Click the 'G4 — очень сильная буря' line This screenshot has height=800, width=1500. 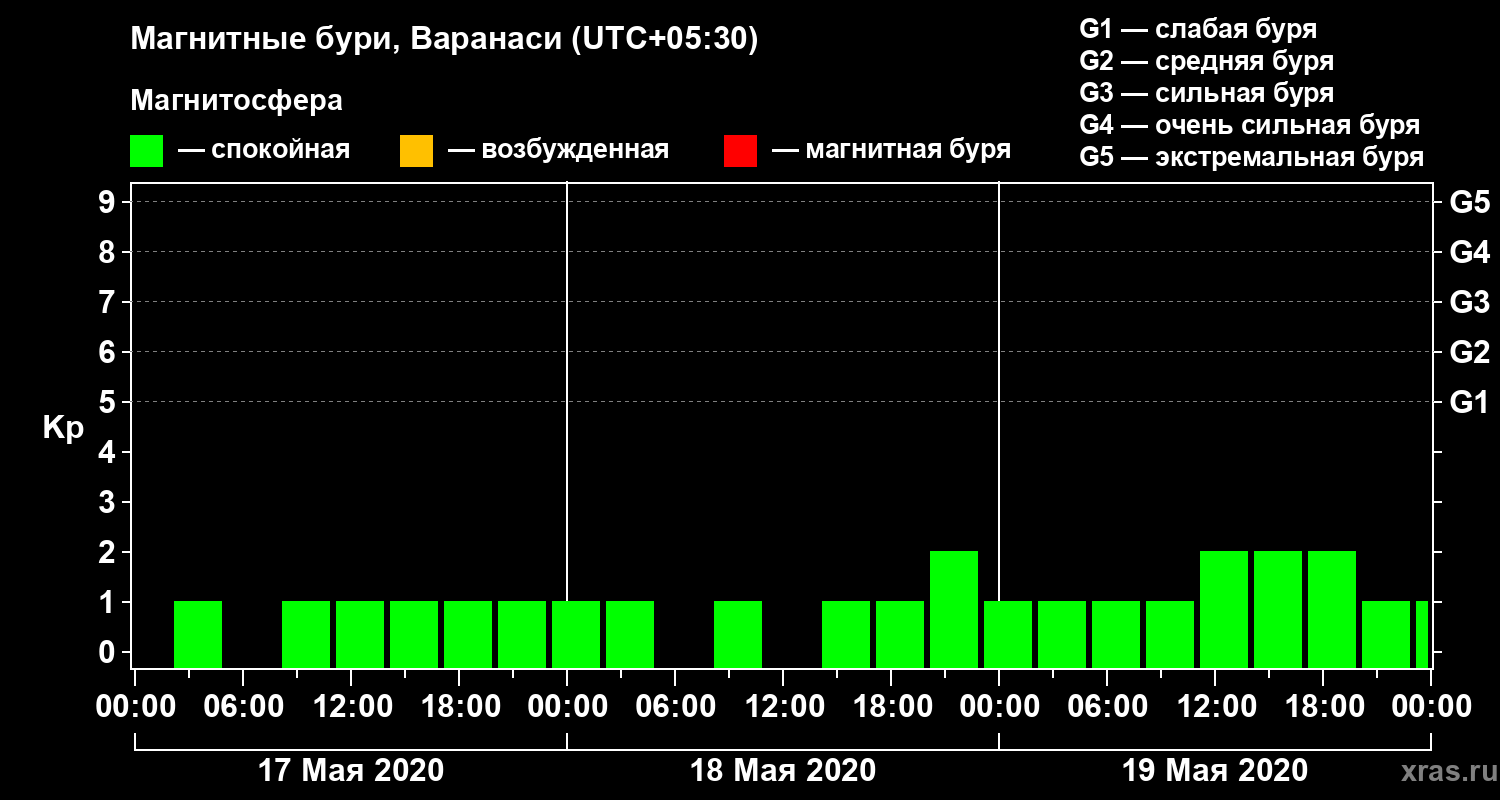click(1249, 125)
